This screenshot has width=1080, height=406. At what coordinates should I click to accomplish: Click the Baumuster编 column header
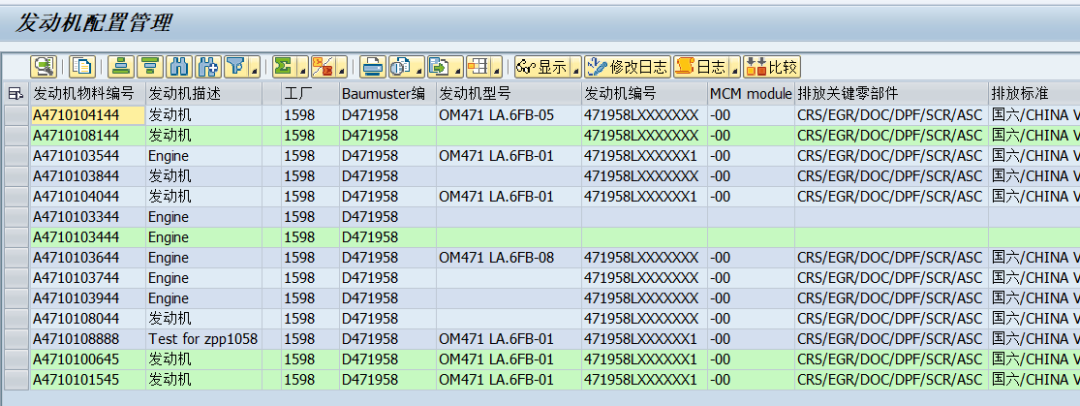click(388, 93)
